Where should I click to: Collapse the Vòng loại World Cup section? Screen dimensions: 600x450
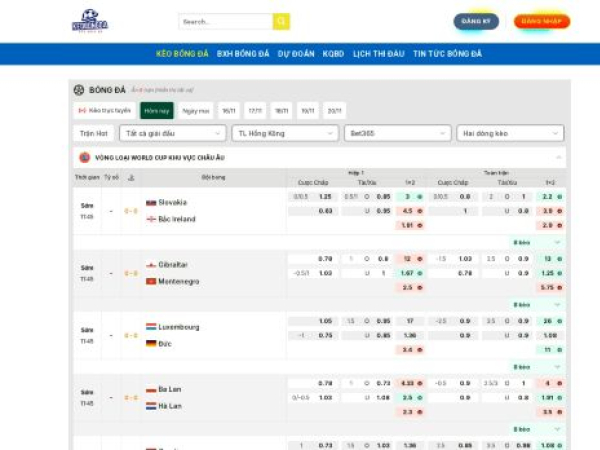tap(558, 158)
